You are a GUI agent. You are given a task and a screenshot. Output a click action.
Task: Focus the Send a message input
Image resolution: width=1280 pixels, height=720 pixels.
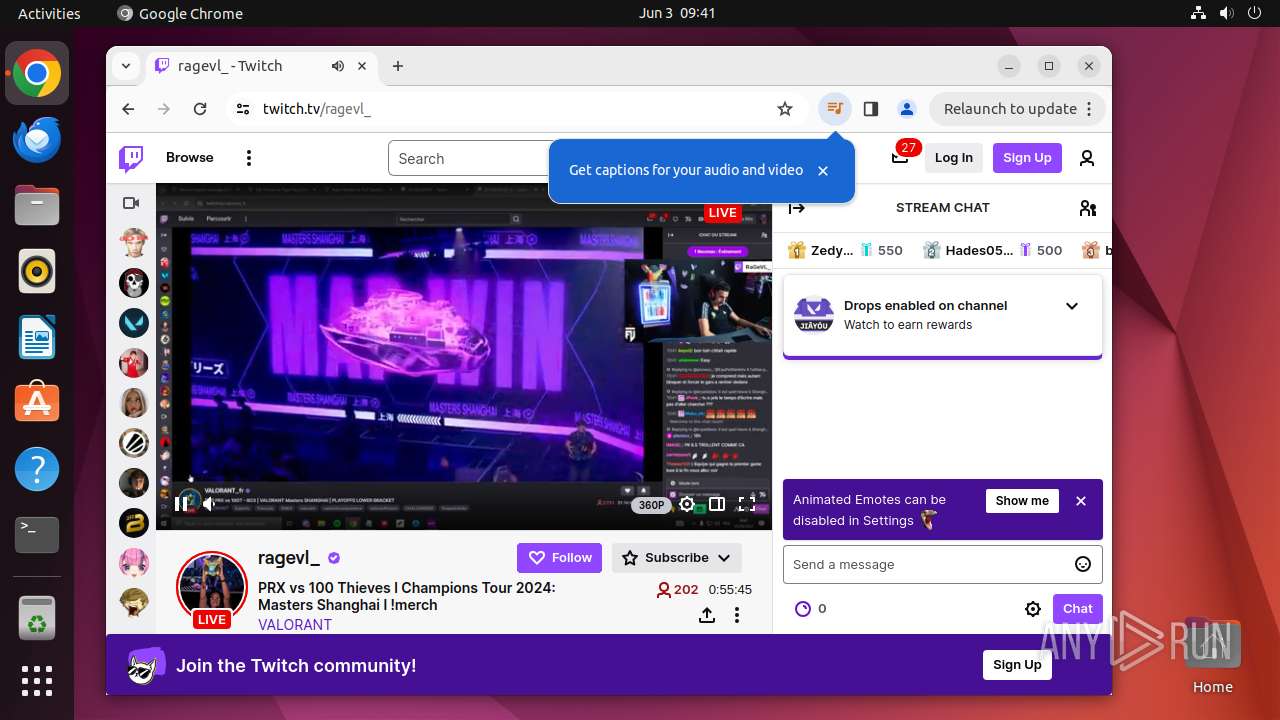click(x=943, y=564)
